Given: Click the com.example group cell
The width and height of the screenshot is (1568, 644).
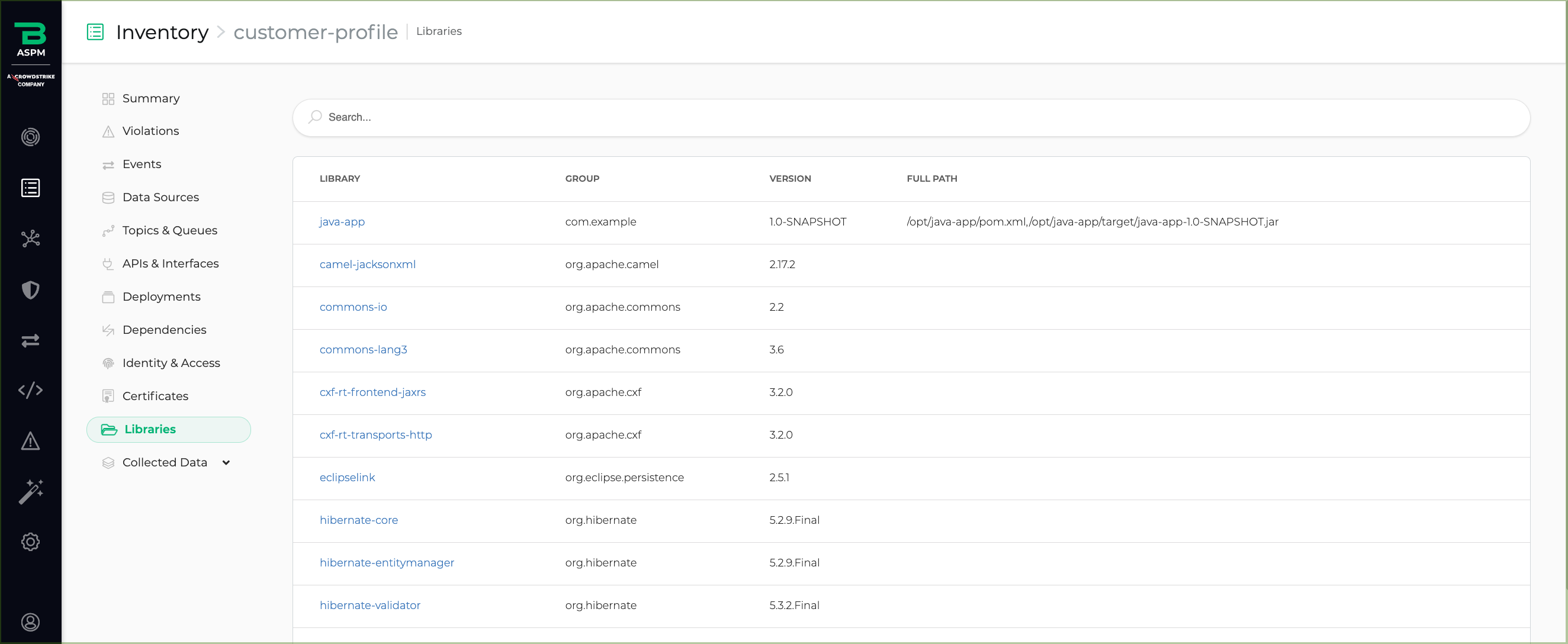Looking at the screenshot, I should 600,222.
